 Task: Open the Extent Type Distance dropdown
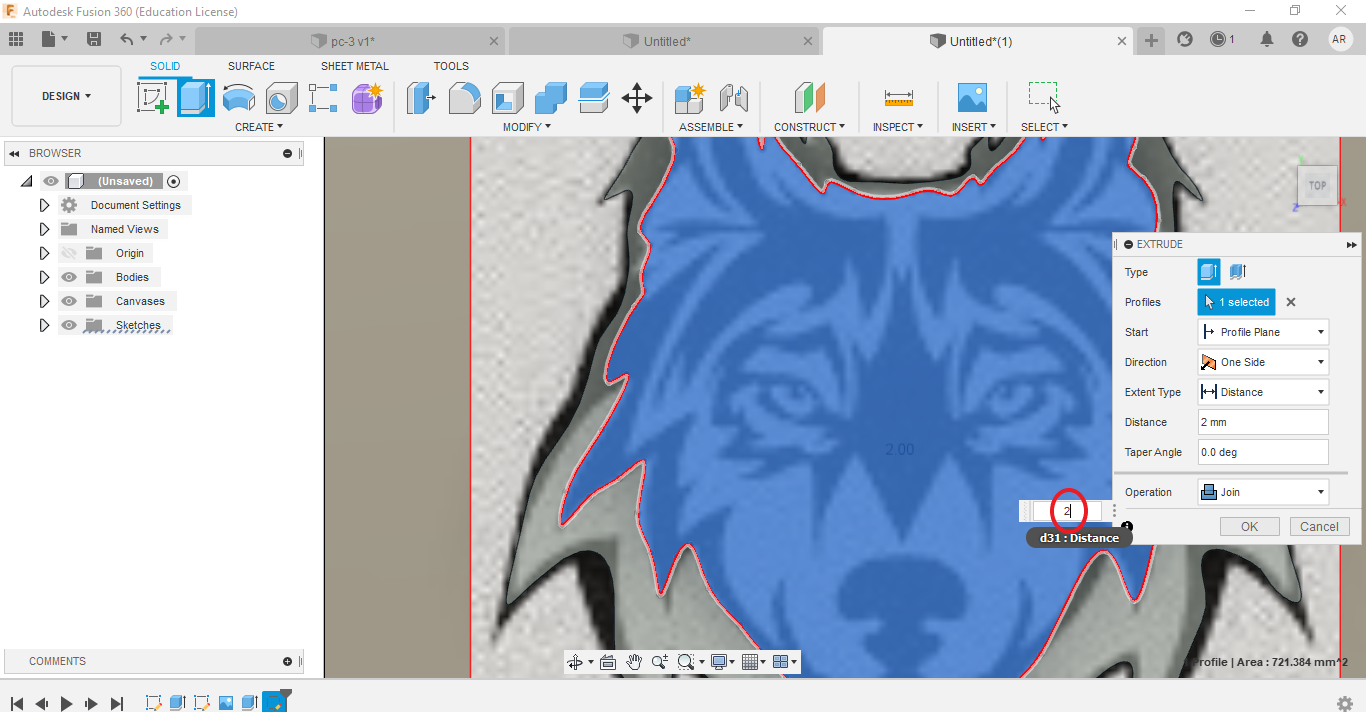click(1263, 392)
